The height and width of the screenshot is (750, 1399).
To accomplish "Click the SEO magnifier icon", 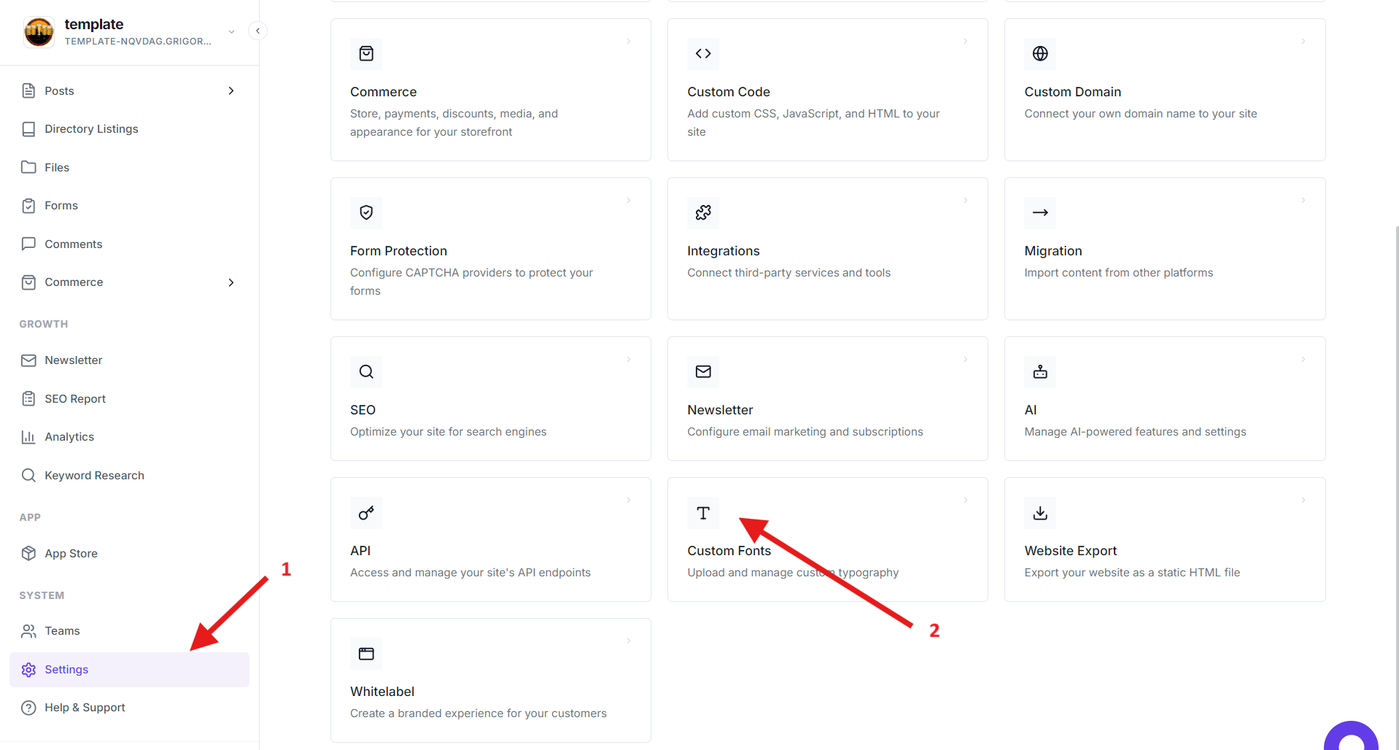I will (x=366, y=372).
